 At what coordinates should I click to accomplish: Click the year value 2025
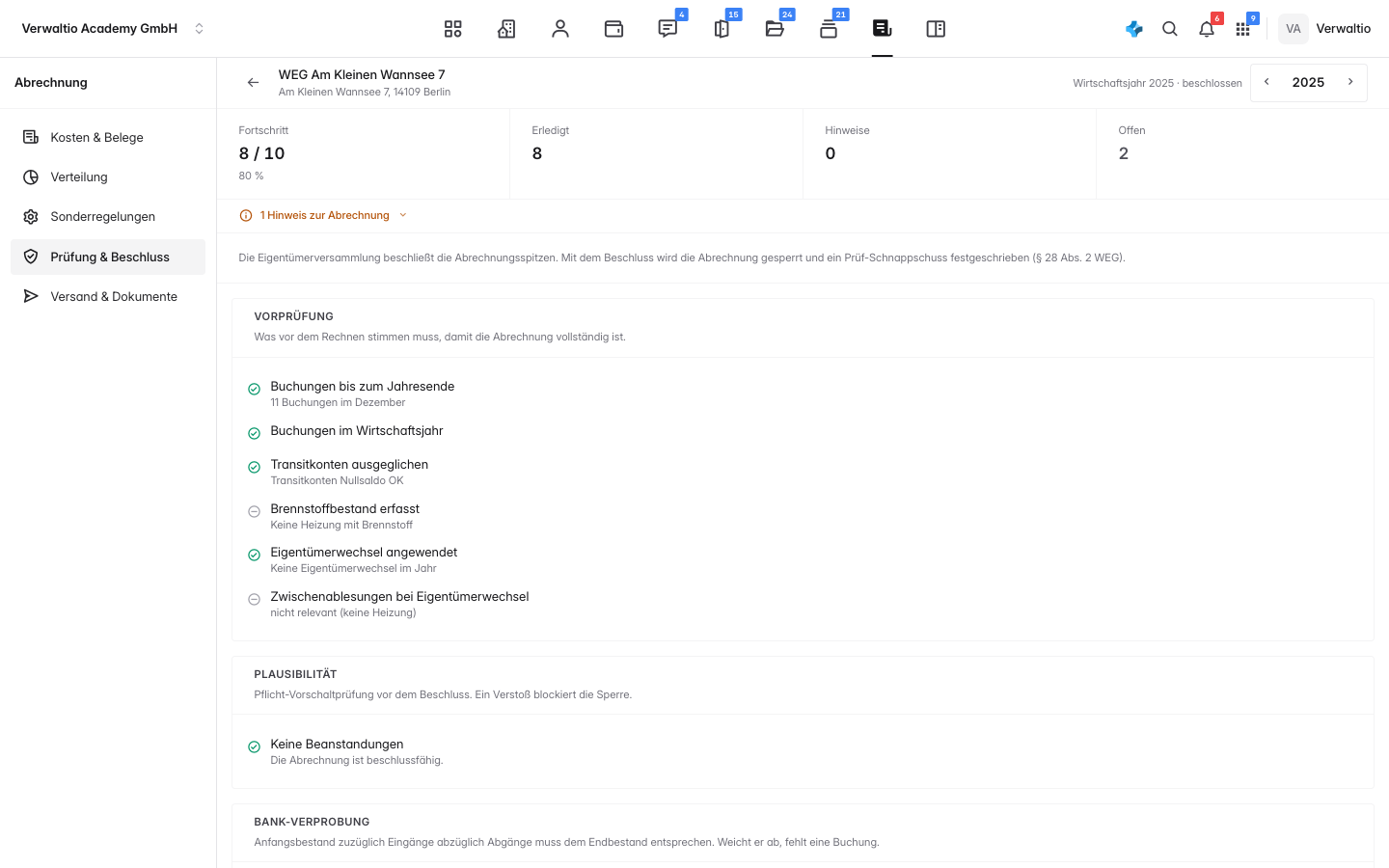click(x=1308, y=82)
